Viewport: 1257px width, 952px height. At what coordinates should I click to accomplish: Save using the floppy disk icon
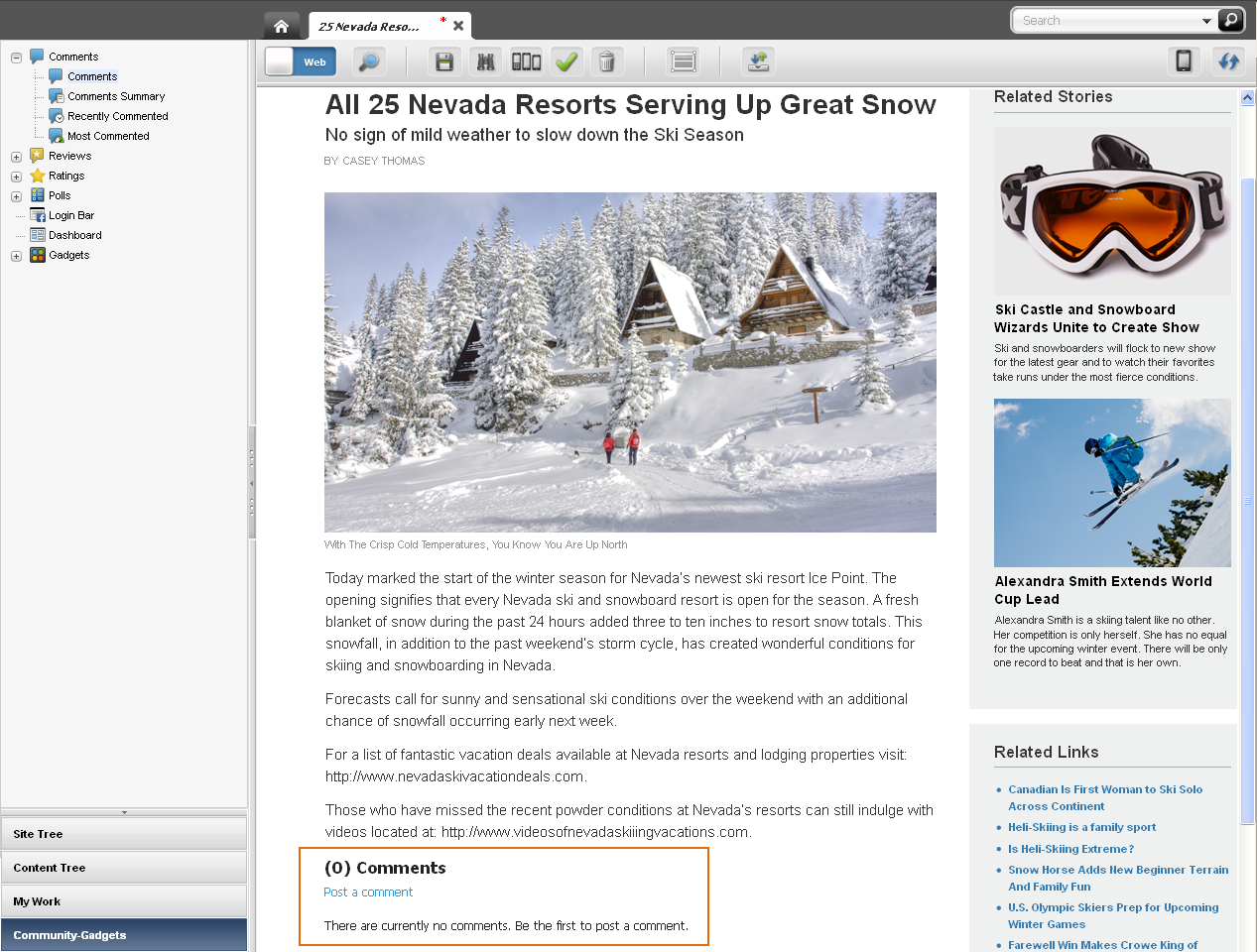(444, 61)
